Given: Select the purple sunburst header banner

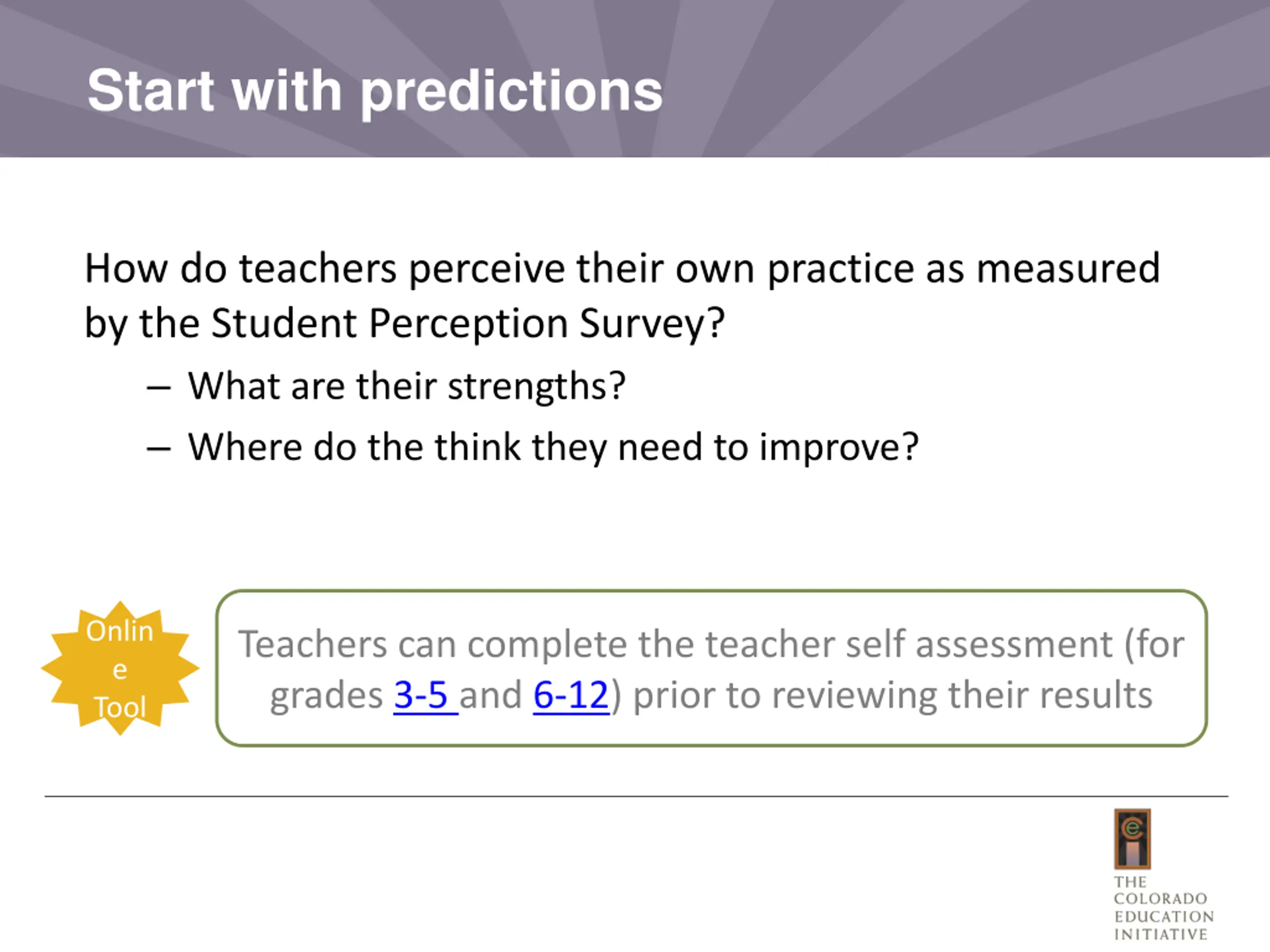Looking at the screenshot, I should (x=635, y=79).
